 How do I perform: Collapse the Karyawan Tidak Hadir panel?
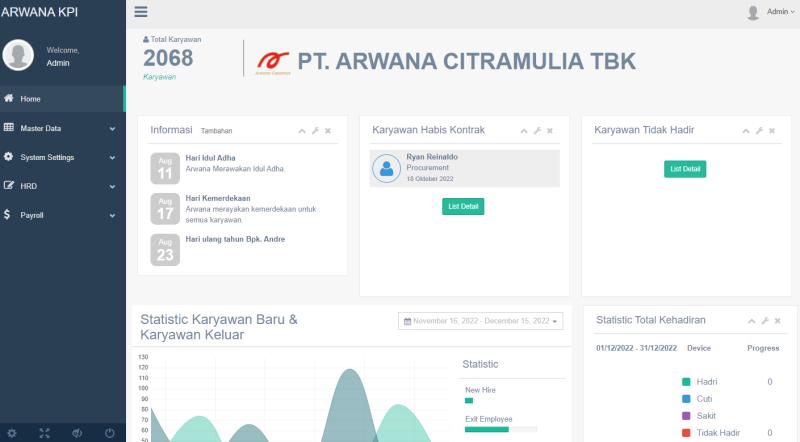(745, 131)
